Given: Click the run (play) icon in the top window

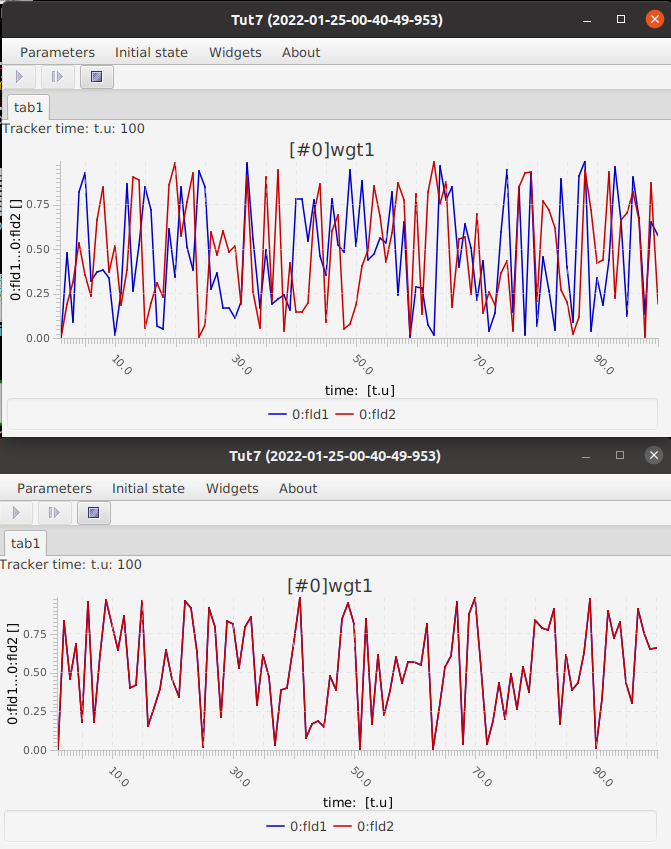Looking at the screenshot, I should pos(19,76).
